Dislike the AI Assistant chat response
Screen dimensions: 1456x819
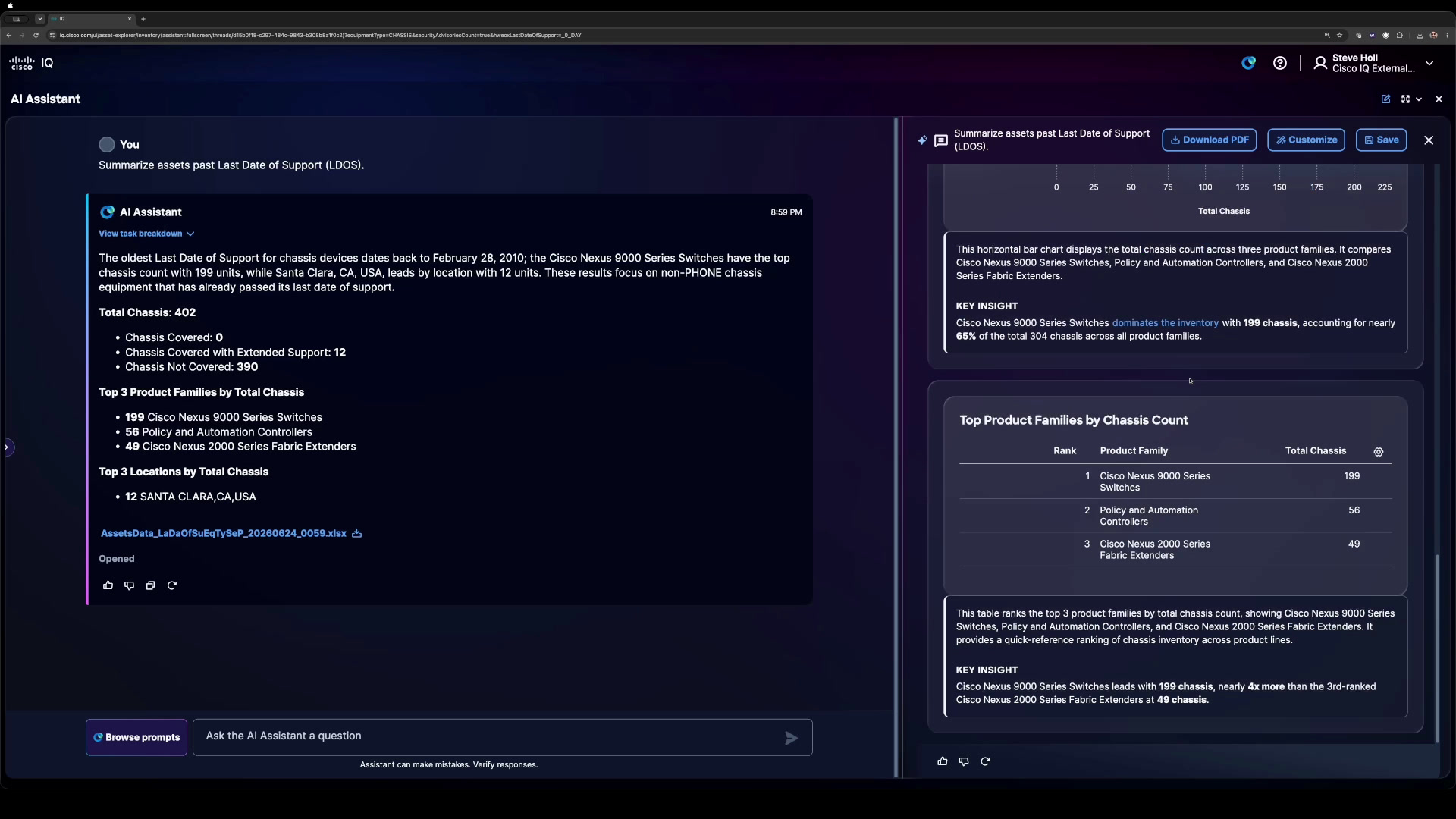(129, 585)
